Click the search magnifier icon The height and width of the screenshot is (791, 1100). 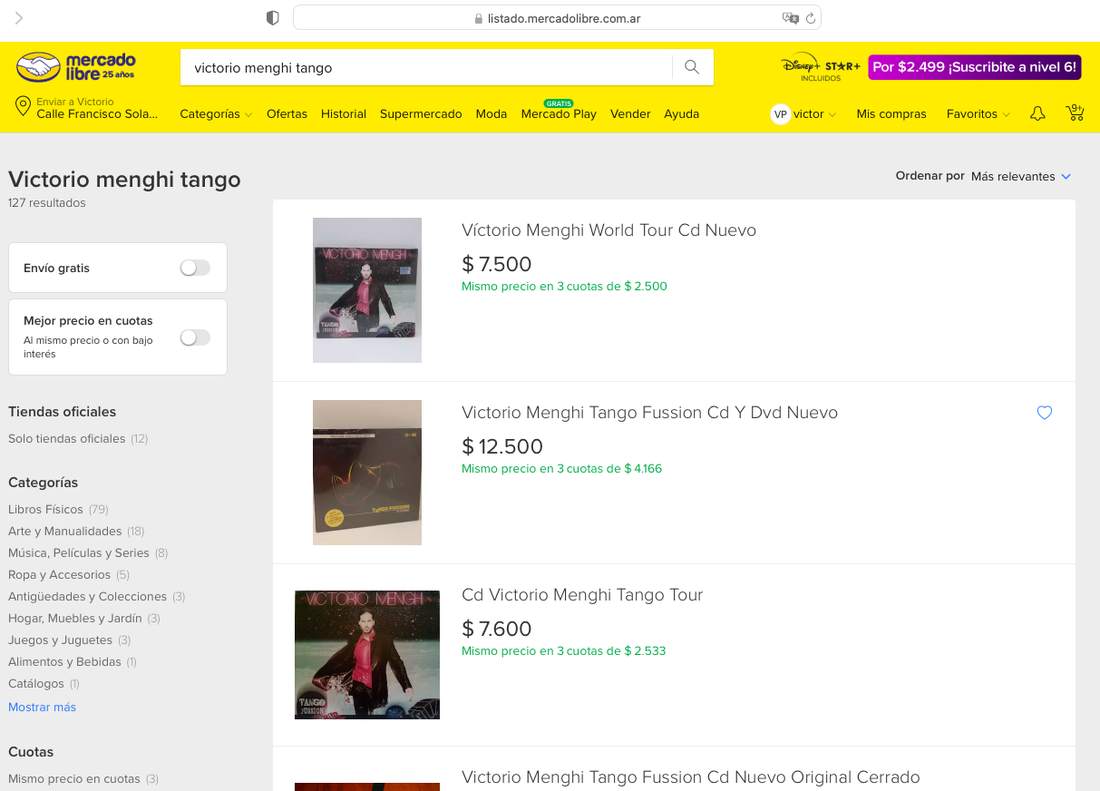coord(692,67)
